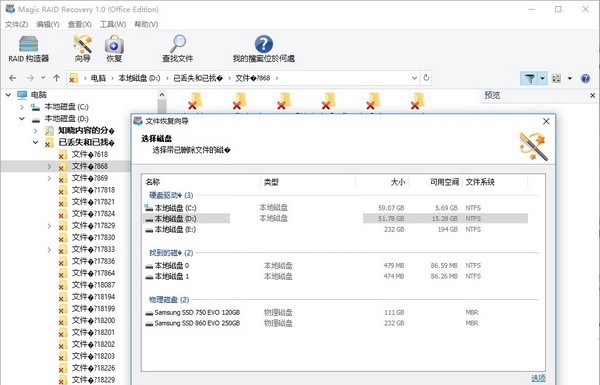Toggle the filter funnel button
This screenshot has width=600, height=385.
point(530,78)
